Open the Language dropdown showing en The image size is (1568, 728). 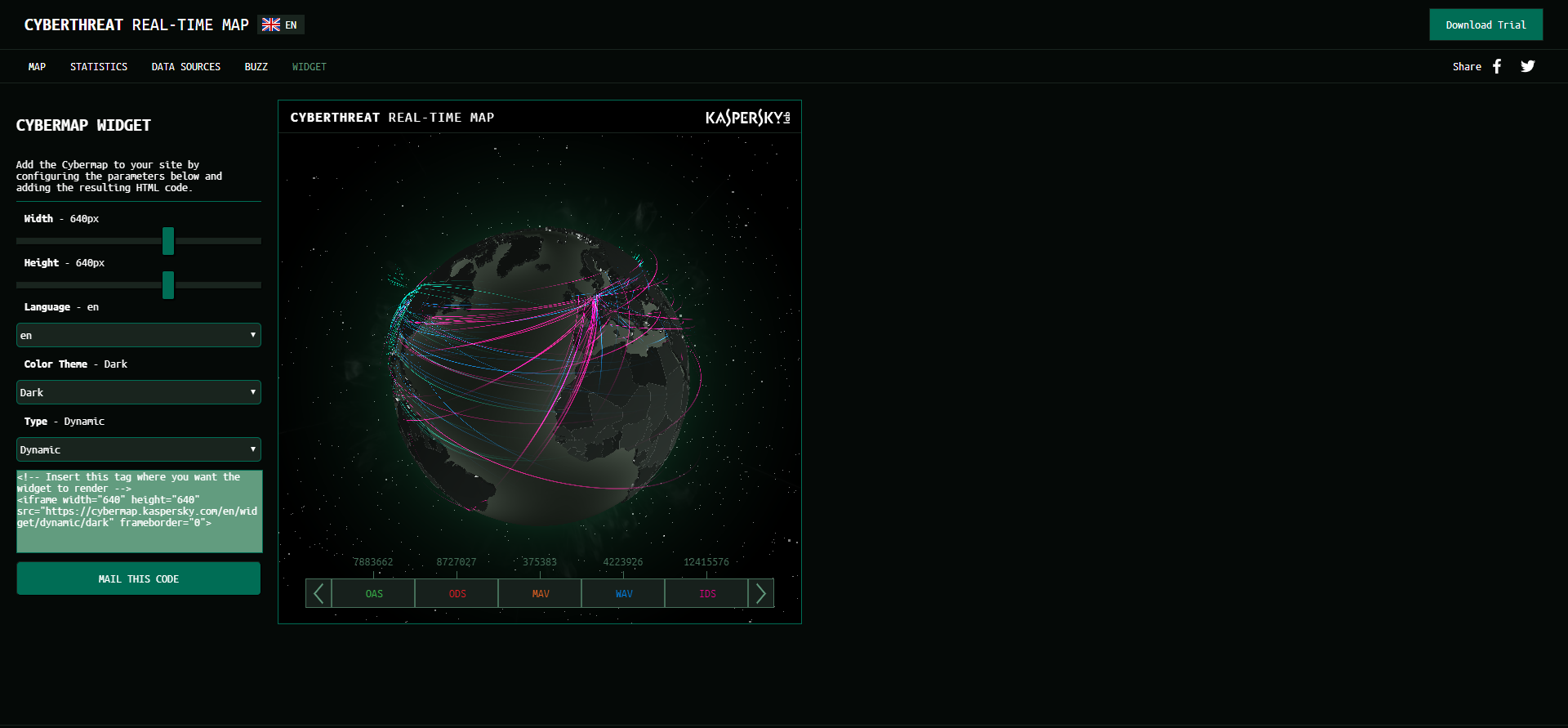pyautogui.click(x=139, y=335)
